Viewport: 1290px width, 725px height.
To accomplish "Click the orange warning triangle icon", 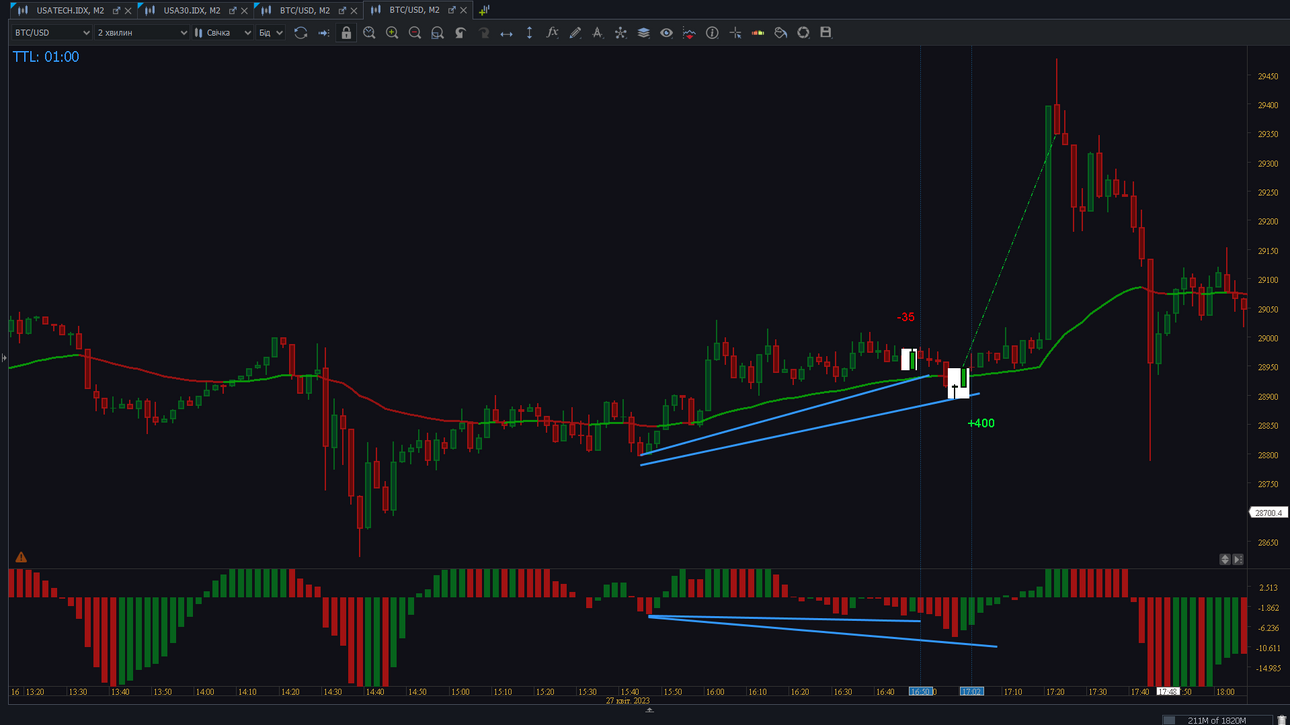I will click(21, 557).
